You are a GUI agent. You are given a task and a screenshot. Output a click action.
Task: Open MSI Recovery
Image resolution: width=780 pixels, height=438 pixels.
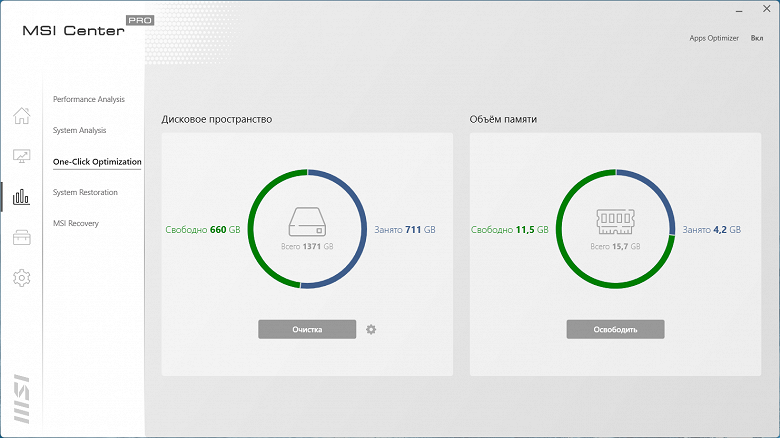point(76,223)
